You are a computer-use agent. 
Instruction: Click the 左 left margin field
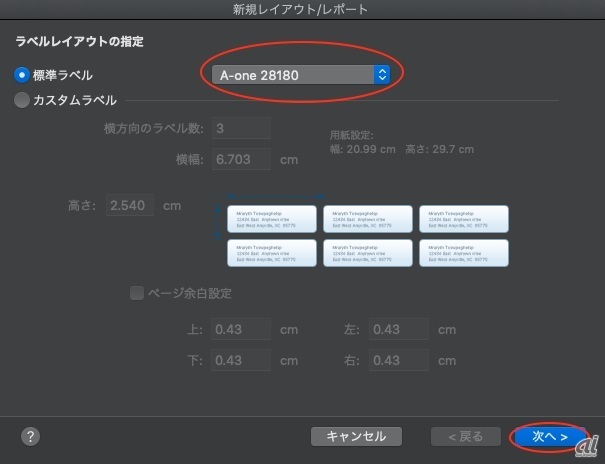pyautogui.click(x=399, y=330)
